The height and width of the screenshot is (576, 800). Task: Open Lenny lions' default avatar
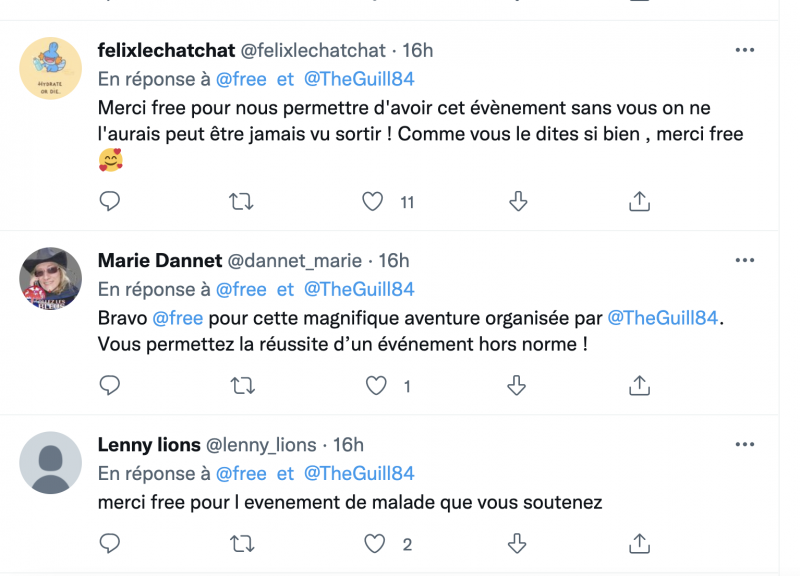51,462
